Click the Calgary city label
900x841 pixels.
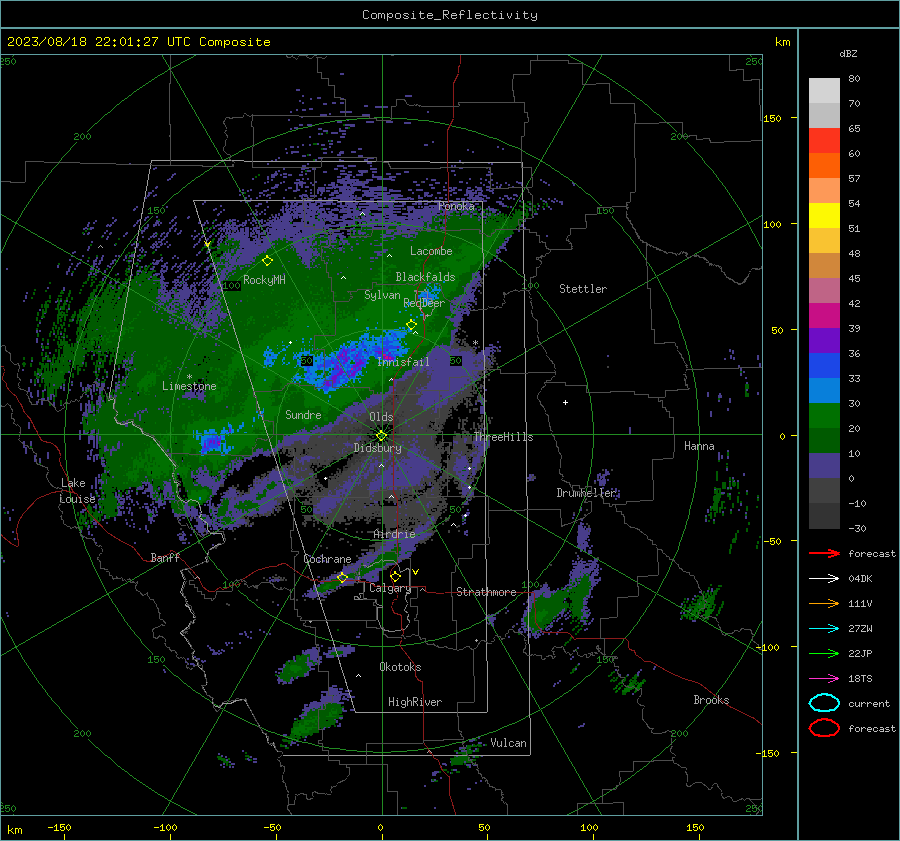[x=390, y=588]
